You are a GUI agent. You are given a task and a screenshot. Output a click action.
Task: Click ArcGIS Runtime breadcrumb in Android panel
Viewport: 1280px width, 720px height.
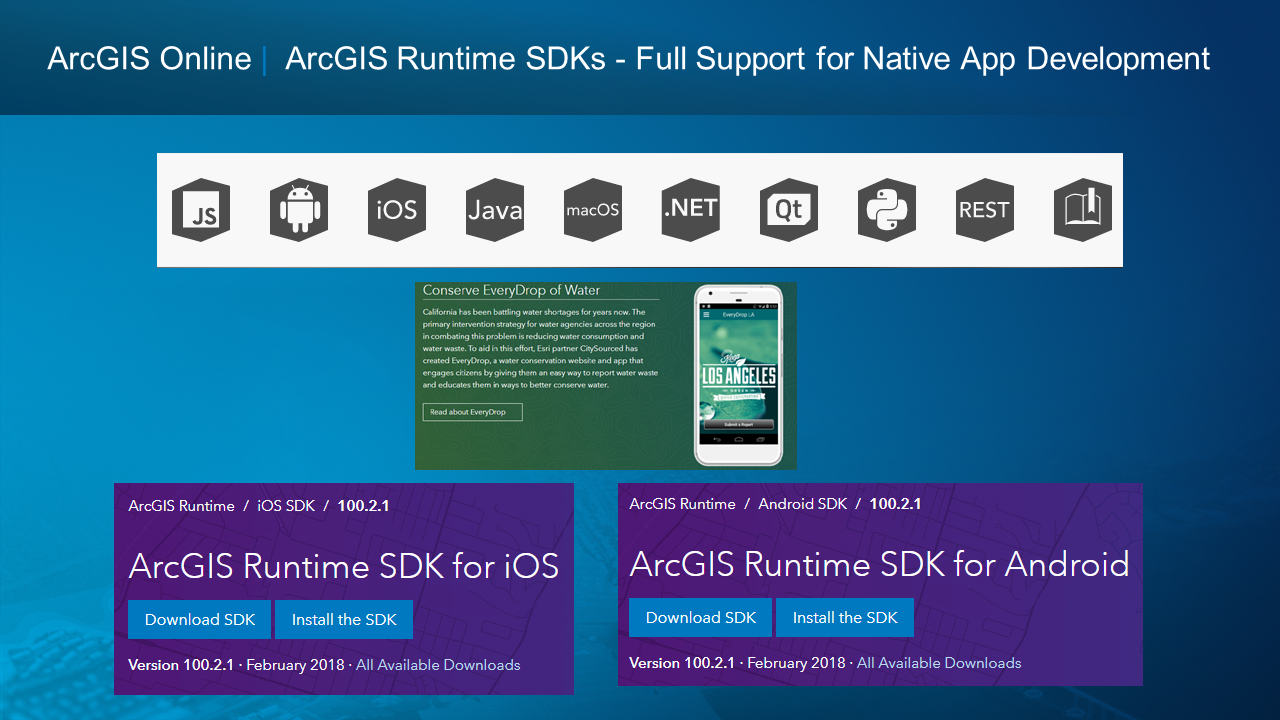(x=682, y=504)
